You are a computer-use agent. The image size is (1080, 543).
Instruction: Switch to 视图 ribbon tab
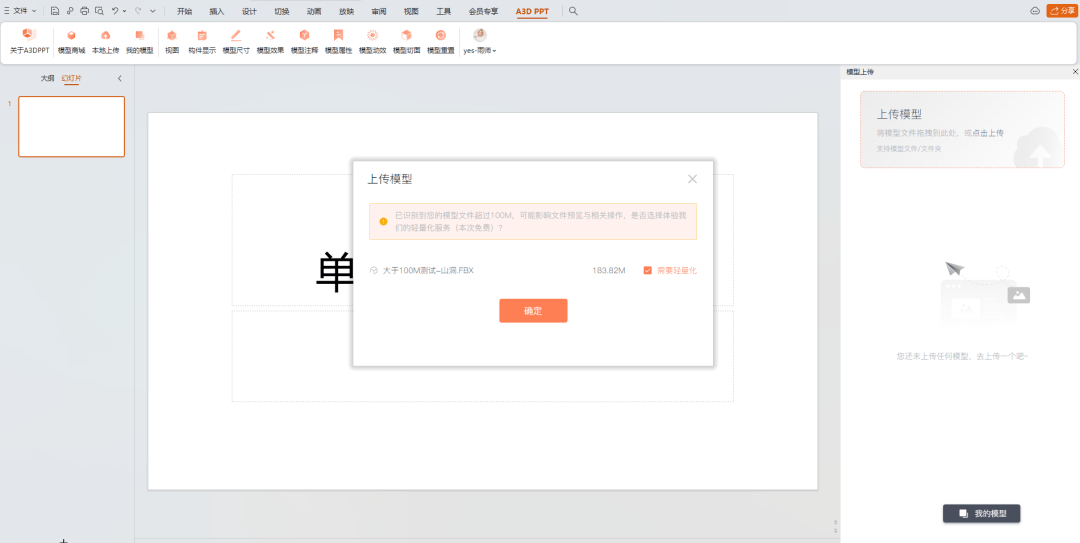click(x=411, y=11)
